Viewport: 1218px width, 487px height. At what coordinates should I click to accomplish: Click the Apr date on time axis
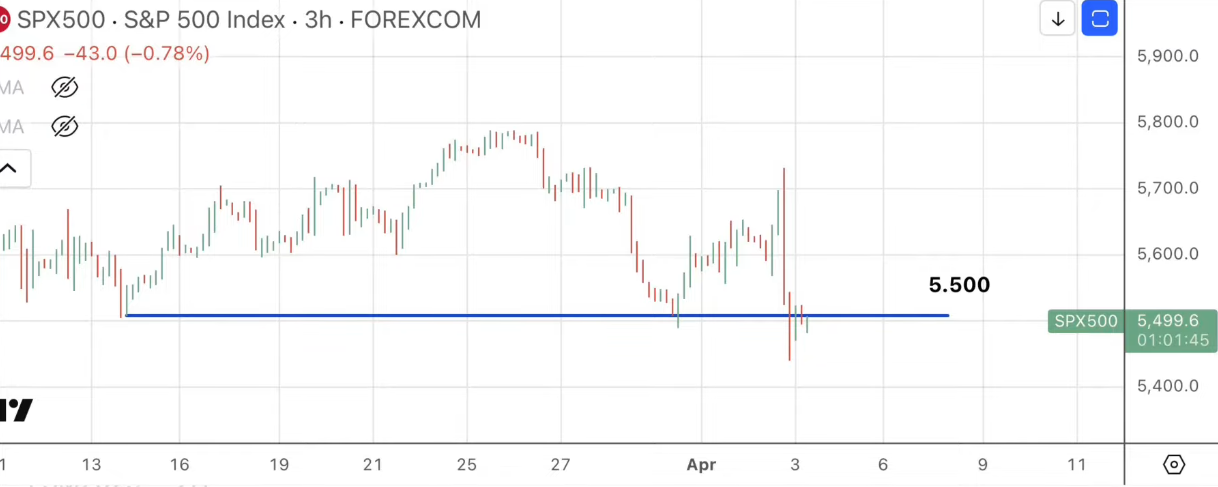pyautogui.click(x=700, y=464)
